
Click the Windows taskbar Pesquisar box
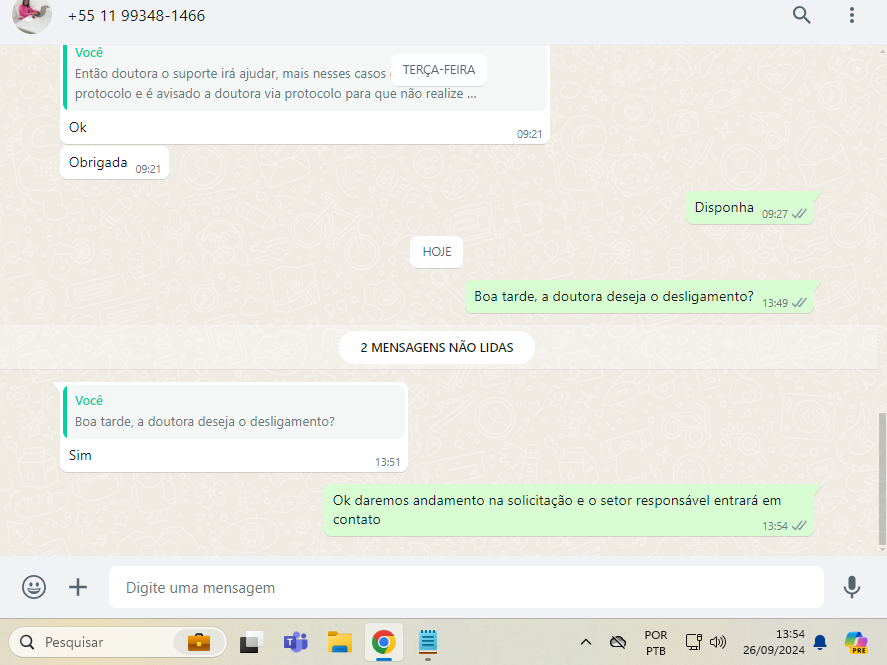[x=118, y=642]
